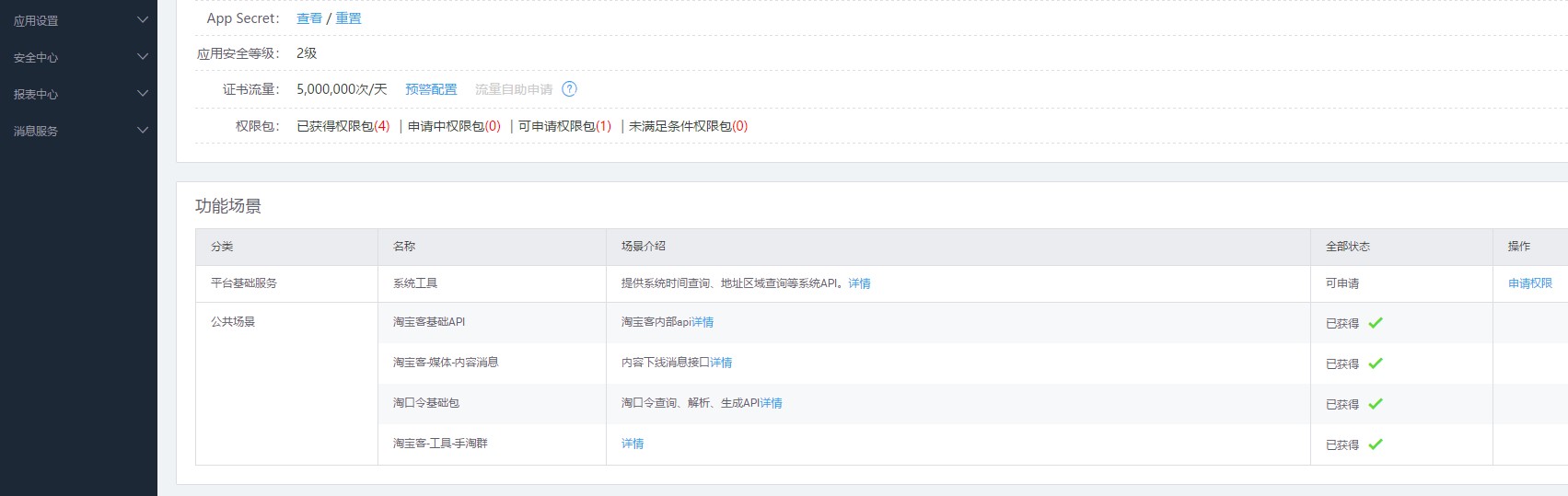Screen dimensions: 1568x496
Task: Click 申请权限 for 系统工具
Action: click(x=1530, y=283)
